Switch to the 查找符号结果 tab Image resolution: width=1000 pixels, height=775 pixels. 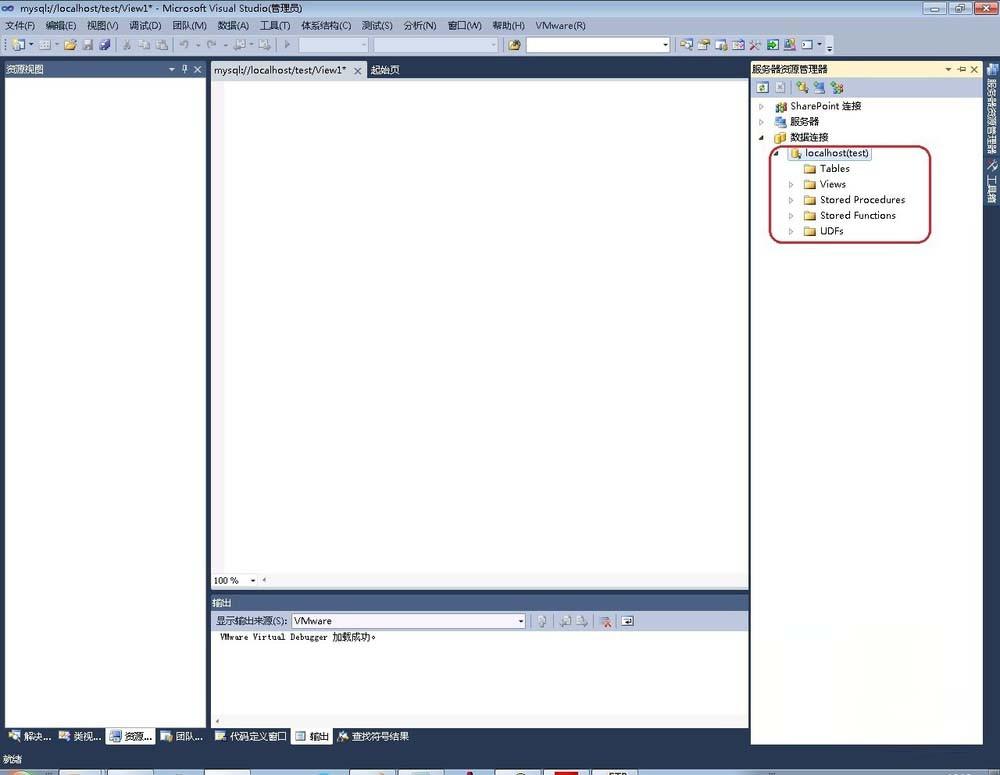374,736
